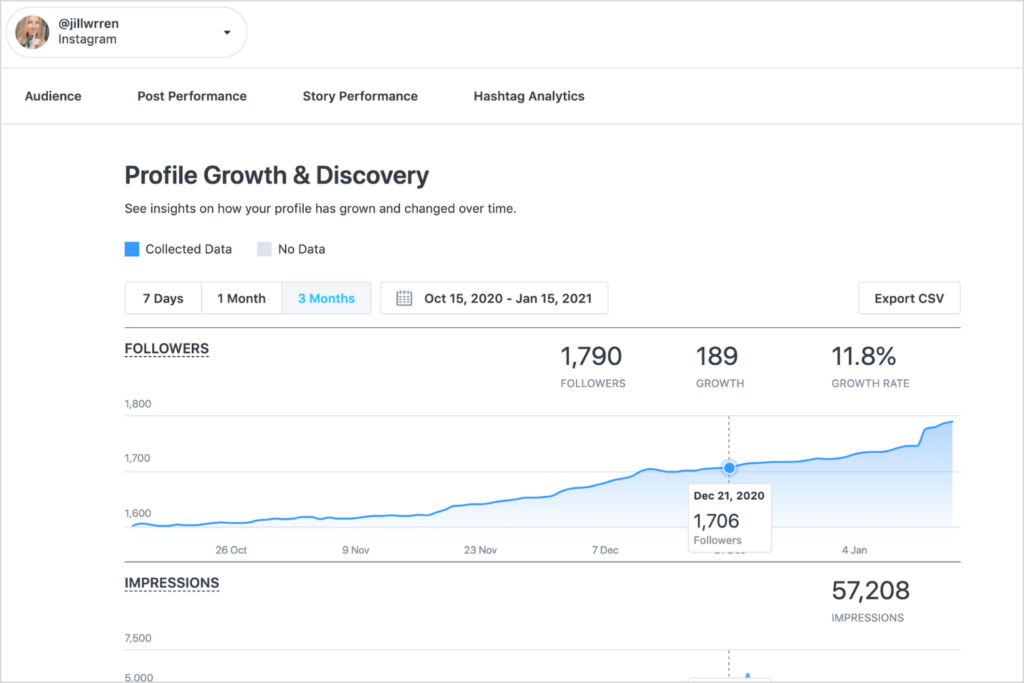Click the 1,706 Followers tooltip

(x=729, y=516)
